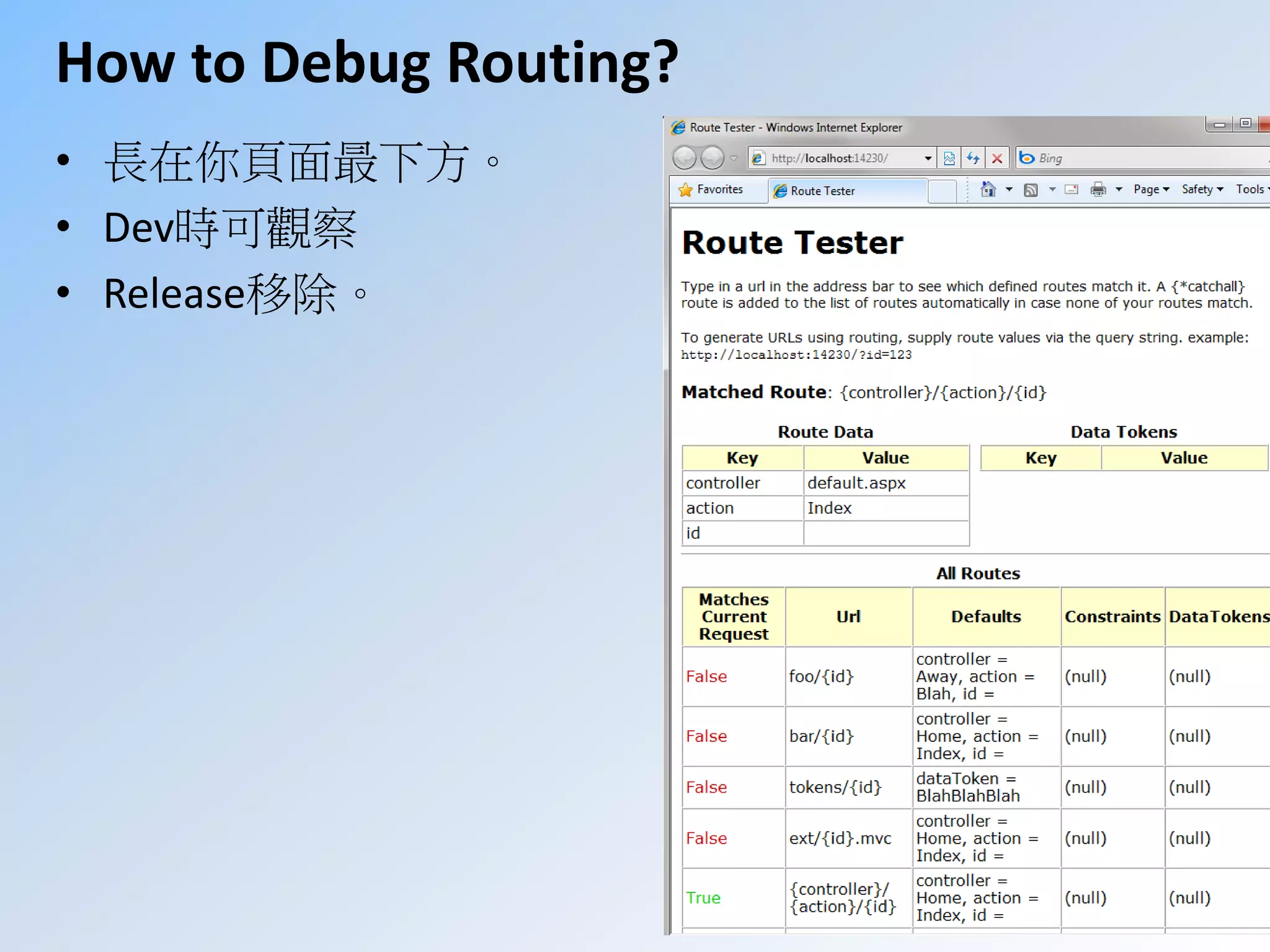The width and height of the screenshot is (1270, 952).
Task: Click the browser Forward button
Action: (x=712, y=158)
